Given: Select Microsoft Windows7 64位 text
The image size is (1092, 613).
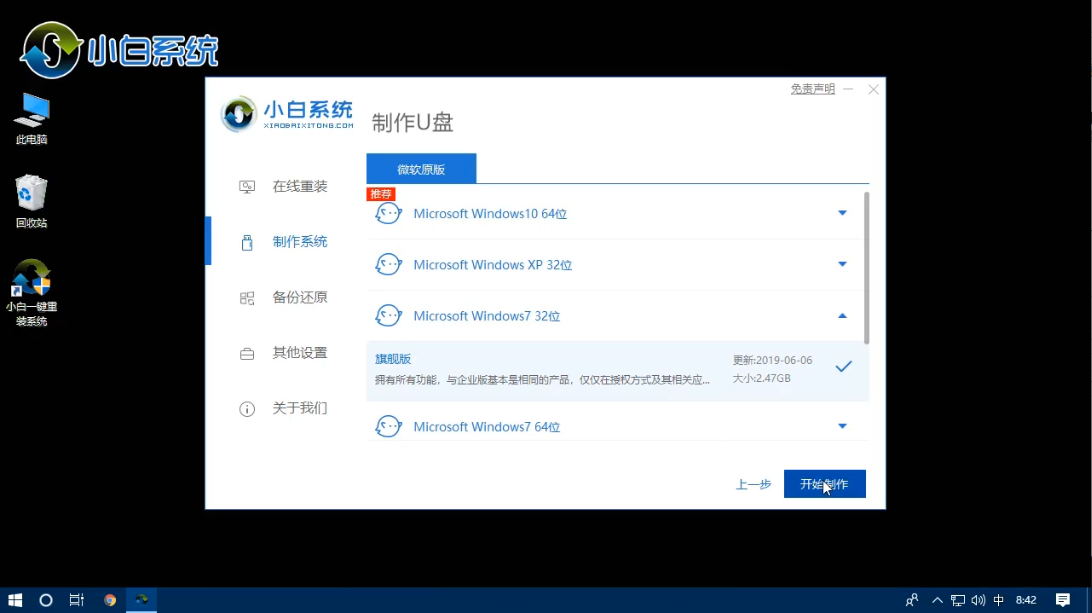Looking at the screenshot, I should [x=487, y=427].
